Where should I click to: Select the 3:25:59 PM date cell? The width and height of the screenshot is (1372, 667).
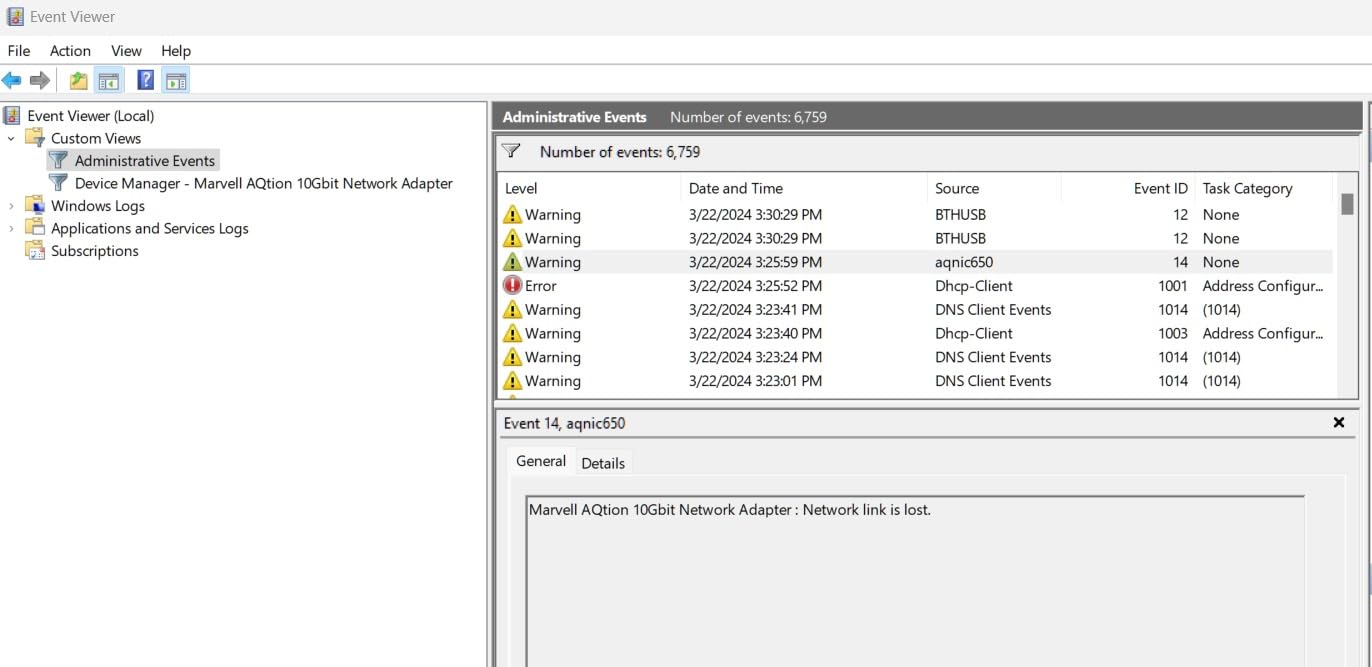755,262
